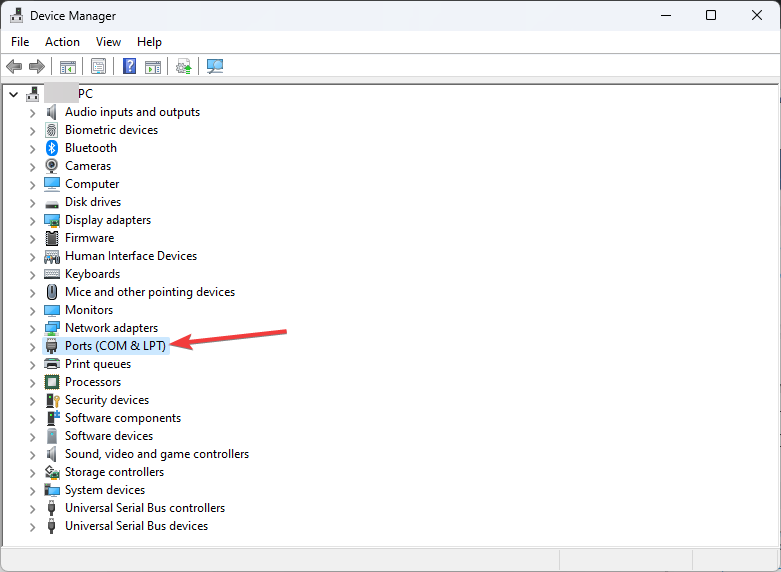
Task: Select the Security devices label
Action: pos(107,400)
